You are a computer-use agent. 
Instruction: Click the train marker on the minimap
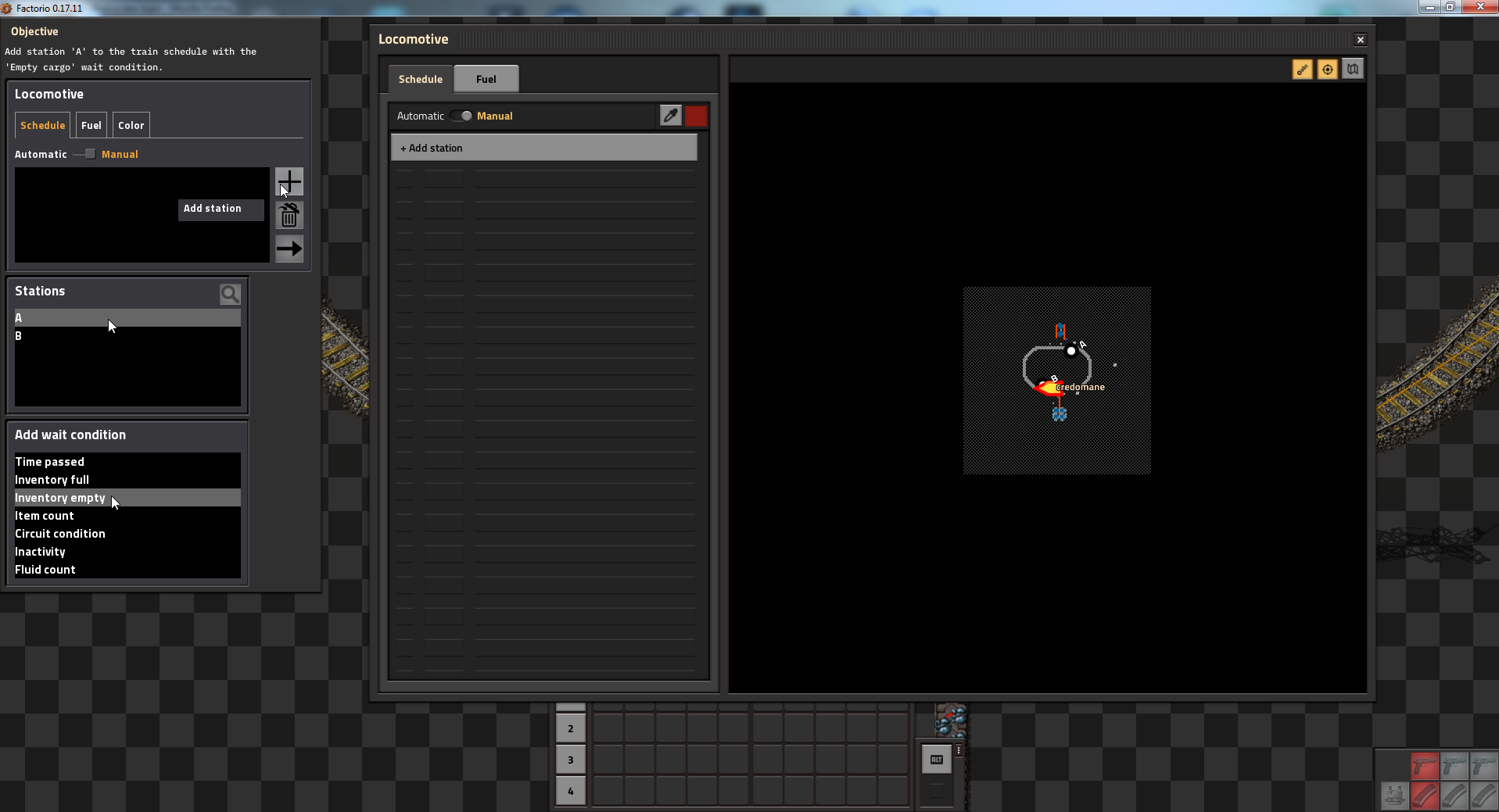tap(1048, 387)
